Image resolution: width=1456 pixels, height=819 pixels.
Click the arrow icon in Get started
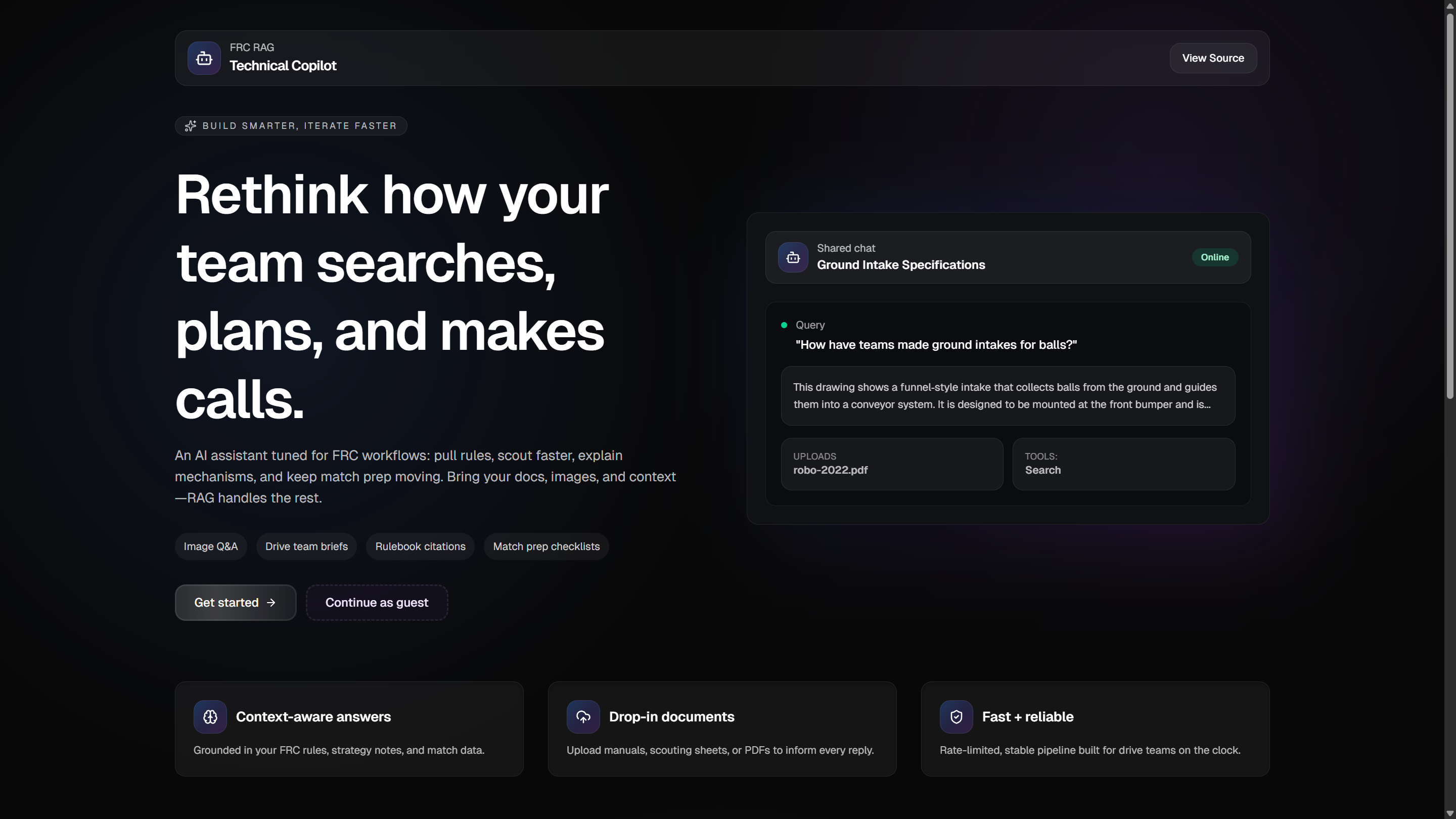point(271,603)
